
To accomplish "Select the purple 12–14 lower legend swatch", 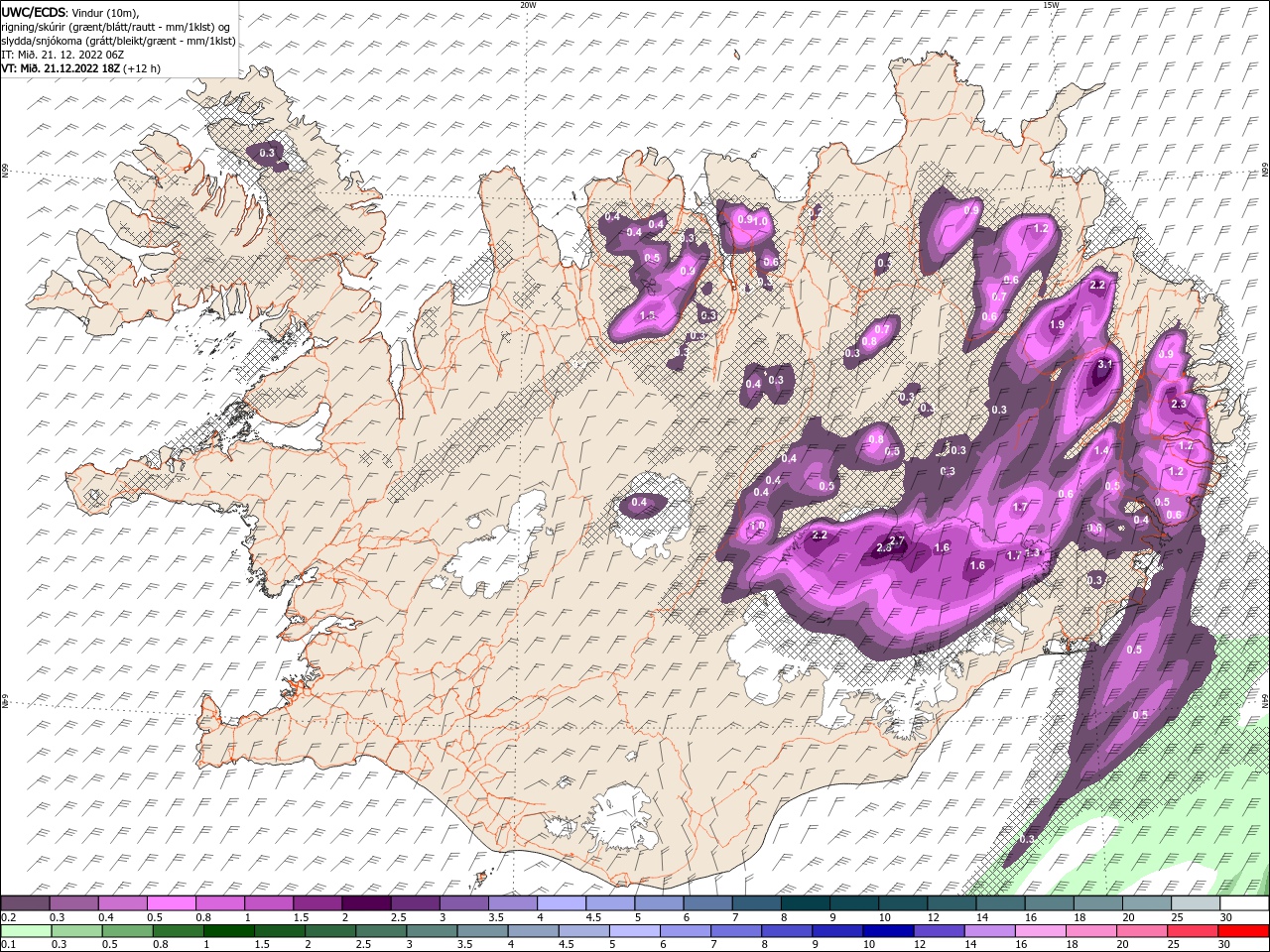I will point(938,930).
